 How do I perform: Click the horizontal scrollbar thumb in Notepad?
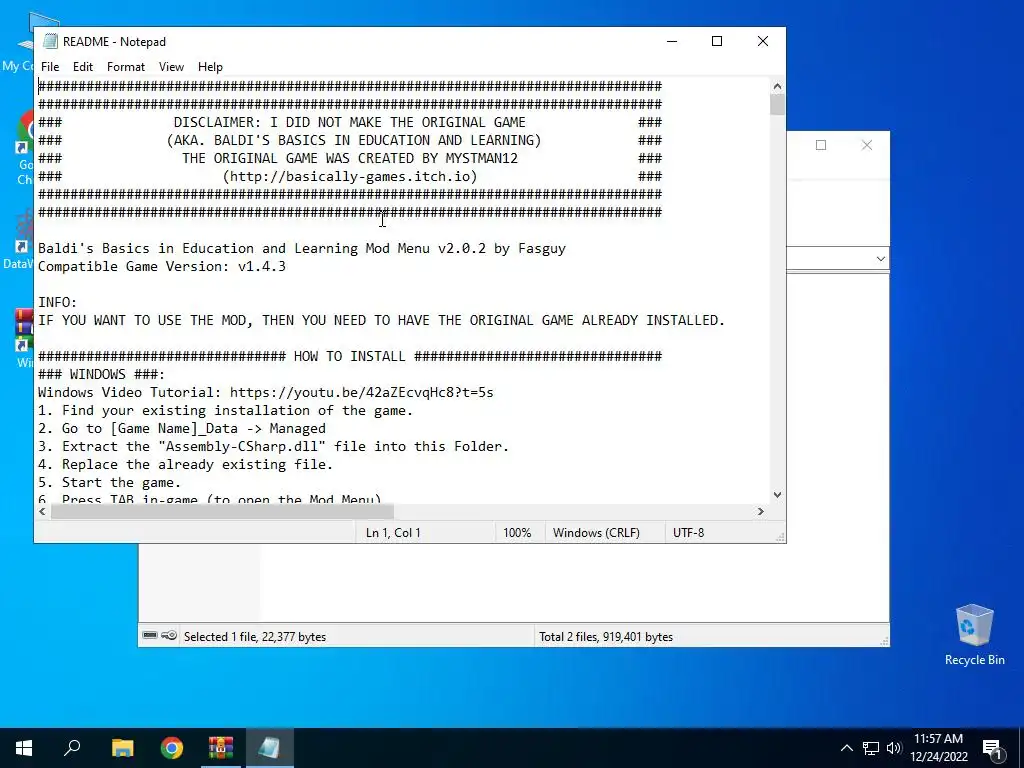222,511
